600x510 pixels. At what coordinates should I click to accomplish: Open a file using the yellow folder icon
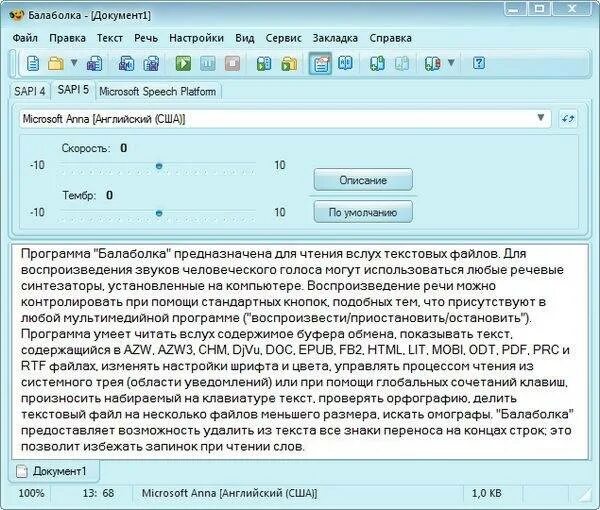(x=55, y=63)
